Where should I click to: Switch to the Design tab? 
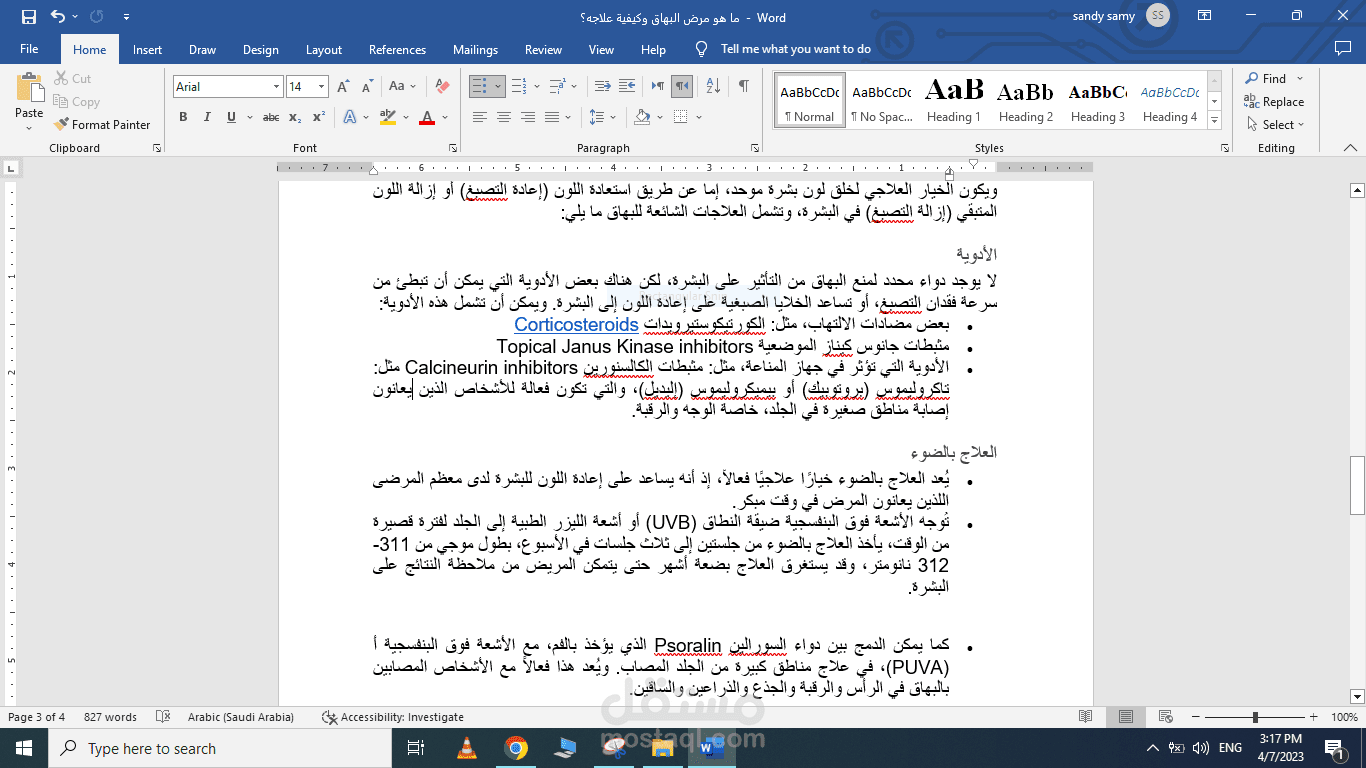260,49
